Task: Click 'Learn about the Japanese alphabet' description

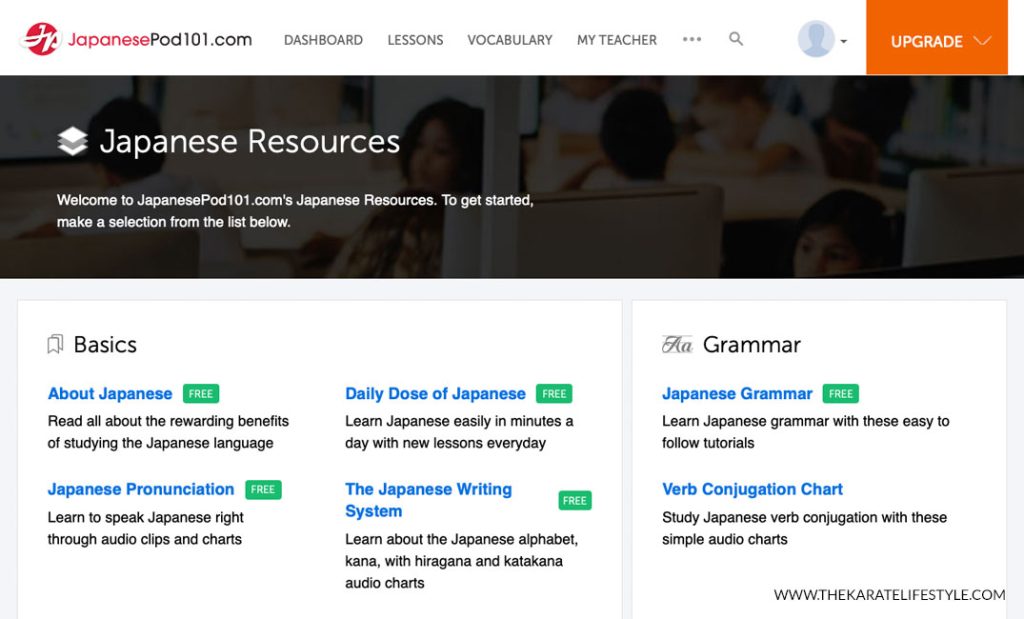Action: point(461,561)
